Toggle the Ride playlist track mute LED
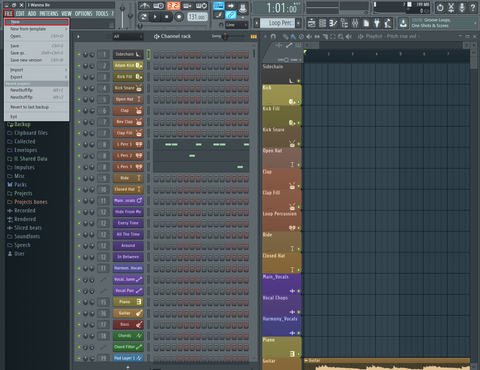The image size is (480, 370). tap(299, 249)
